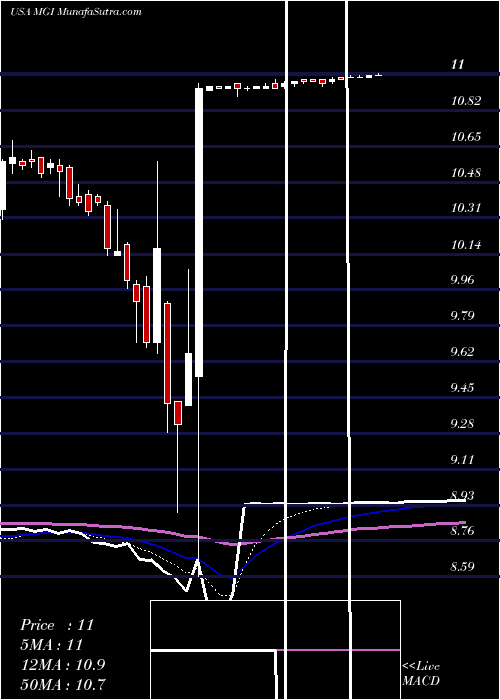
Task: Click the price axis label '10.65'
Action: (466, 137)
